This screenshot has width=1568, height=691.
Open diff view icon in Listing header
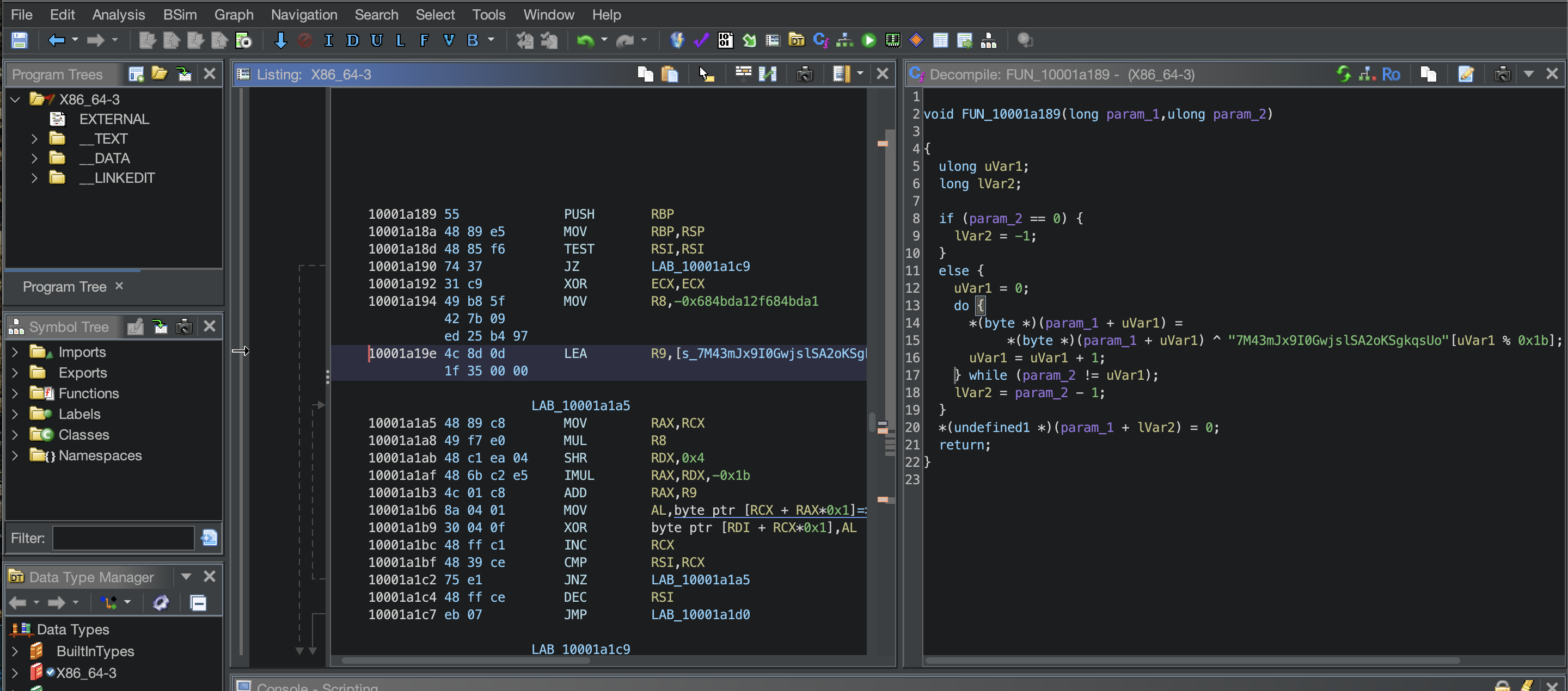(x=768, y=74)
